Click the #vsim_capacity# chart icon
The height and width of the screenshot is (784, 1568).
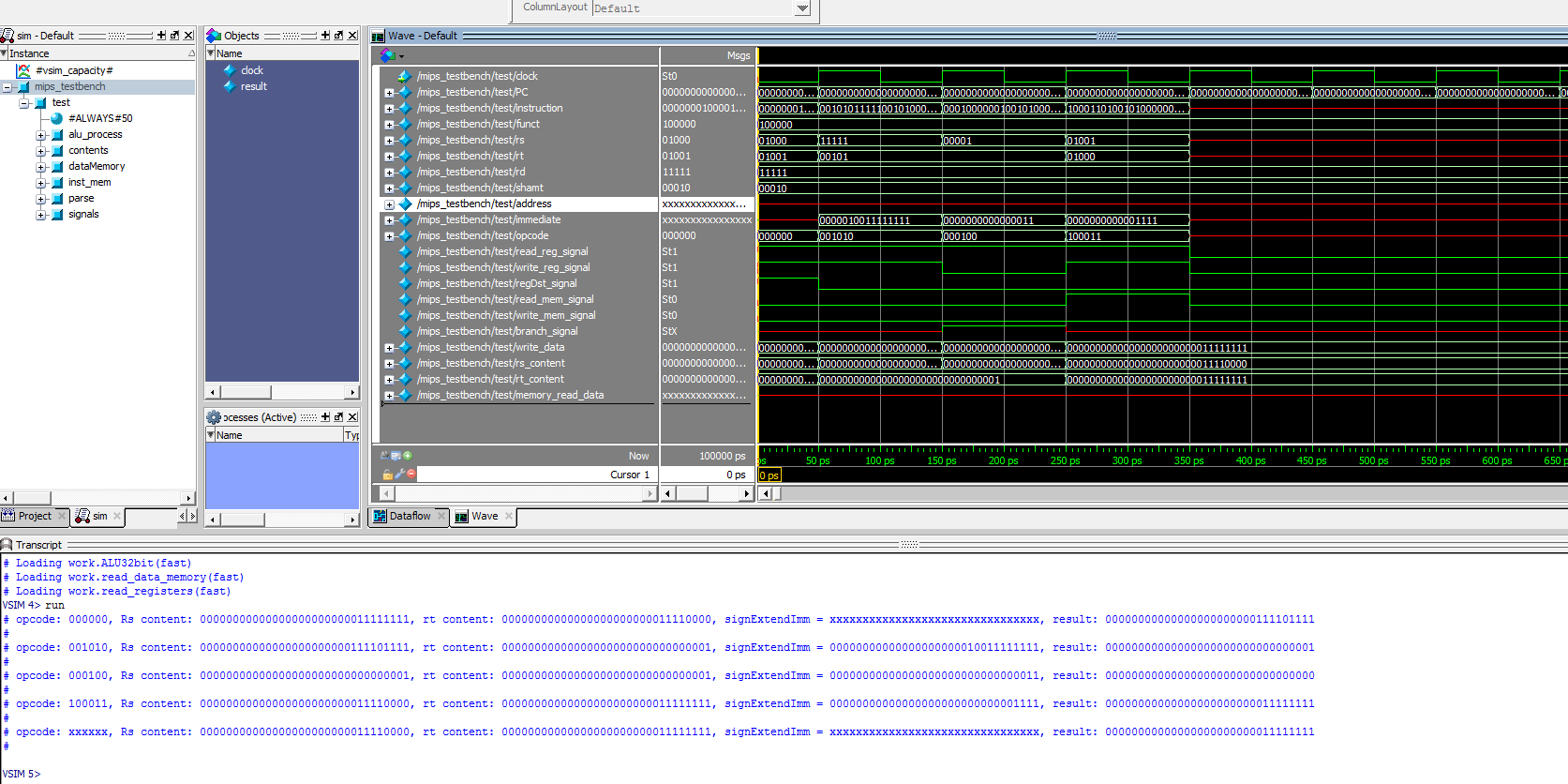pyautogui.click(x=23, y=70)
